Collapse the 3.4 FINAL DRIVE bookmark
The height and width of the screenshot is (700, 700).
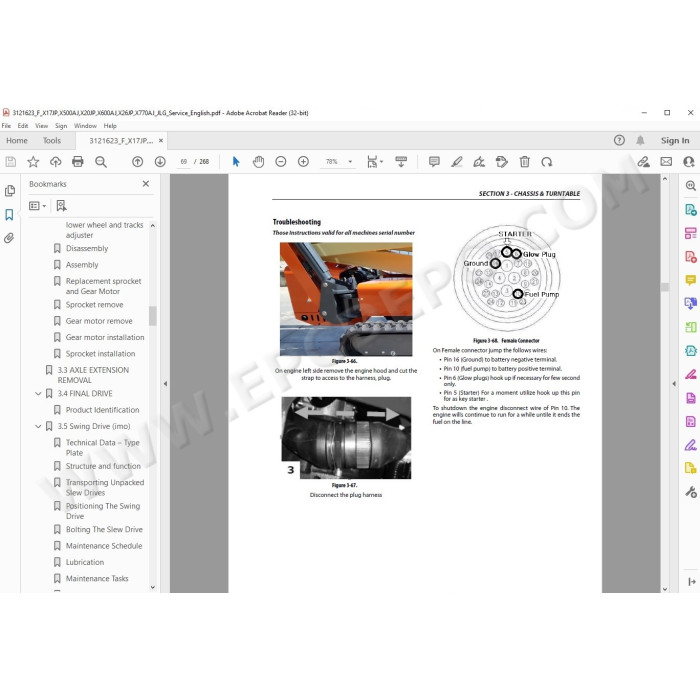point(38,394)
